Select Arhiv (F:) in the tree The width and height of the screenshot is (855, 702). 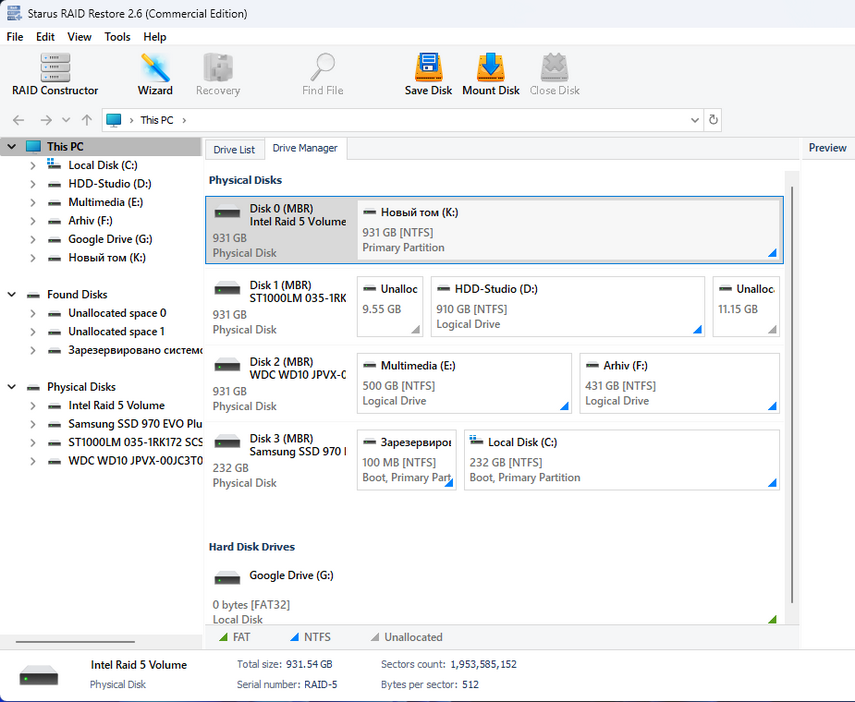pyautogui.click(x=91, y=221)
